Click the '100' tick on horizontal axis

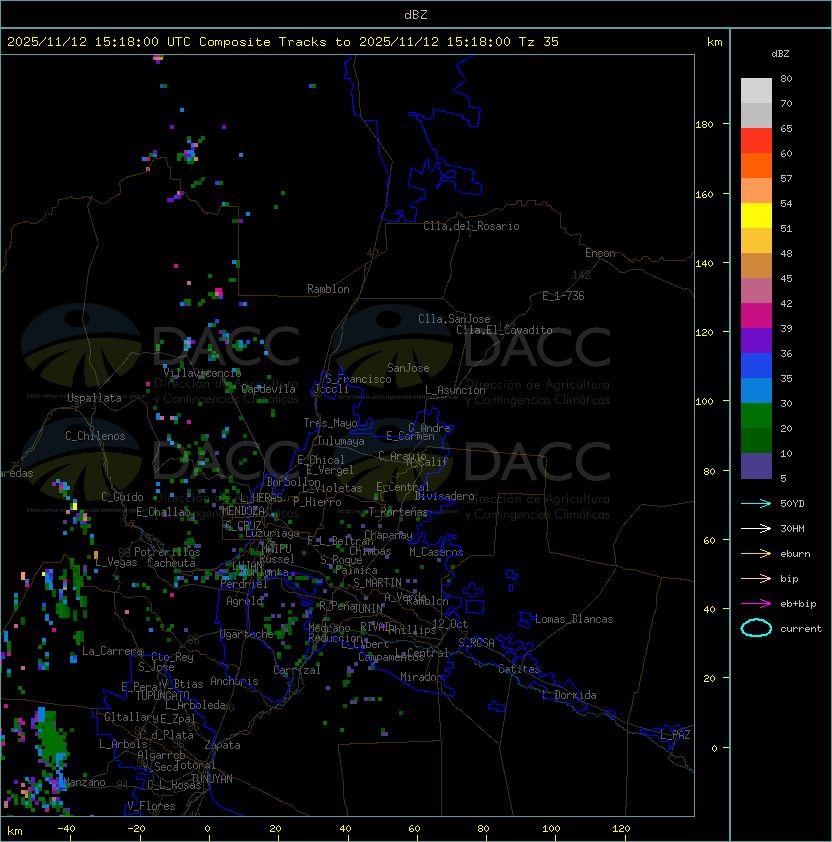[552, 829]
